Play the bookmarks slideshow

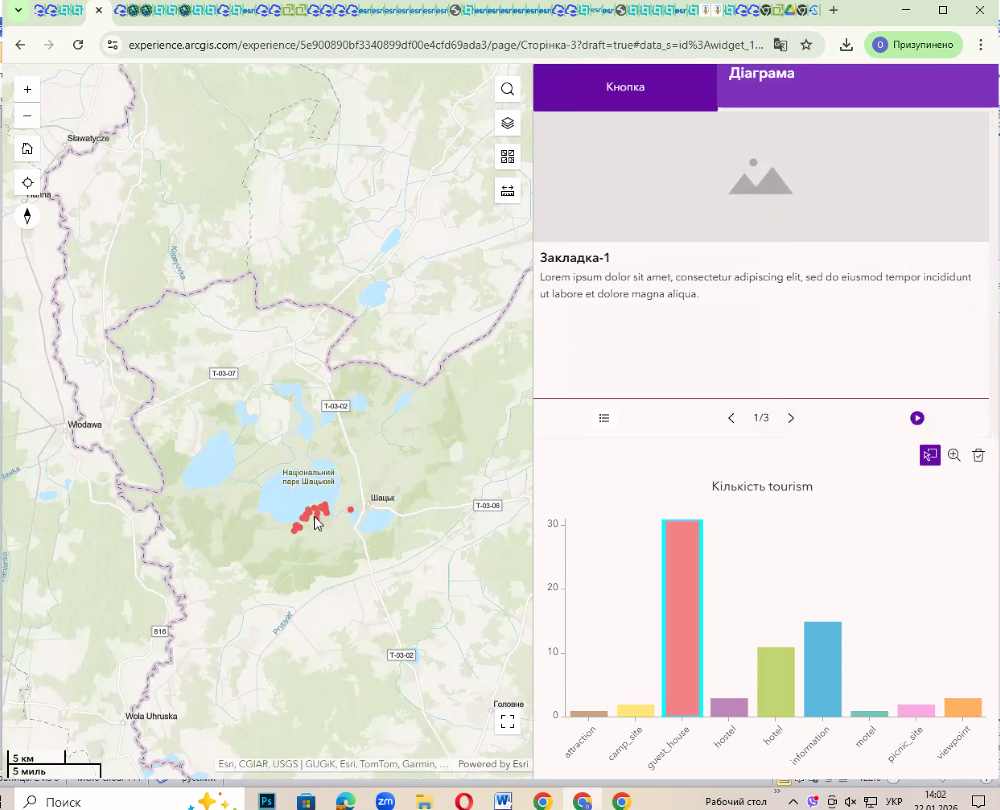[x=917, y=418]
